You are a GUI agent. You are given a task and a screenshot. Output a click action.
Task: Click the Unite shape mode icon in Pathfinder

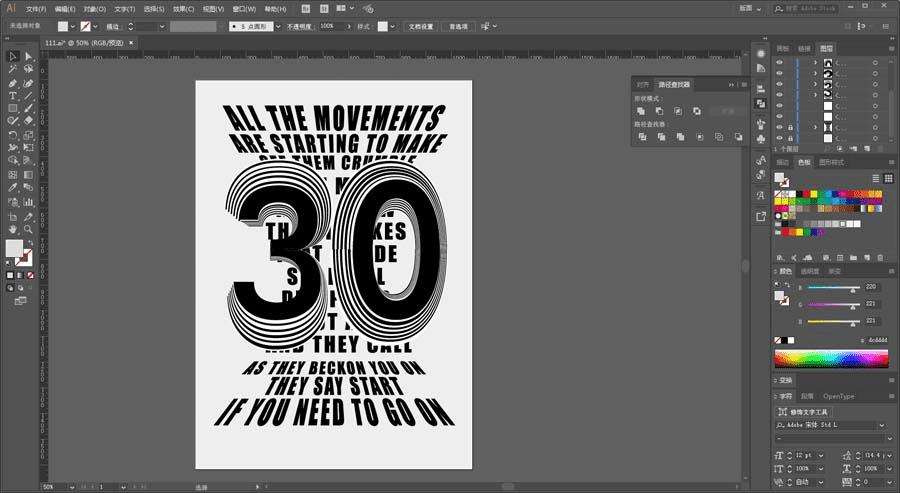pyautogui.click(x=640, y=111)
